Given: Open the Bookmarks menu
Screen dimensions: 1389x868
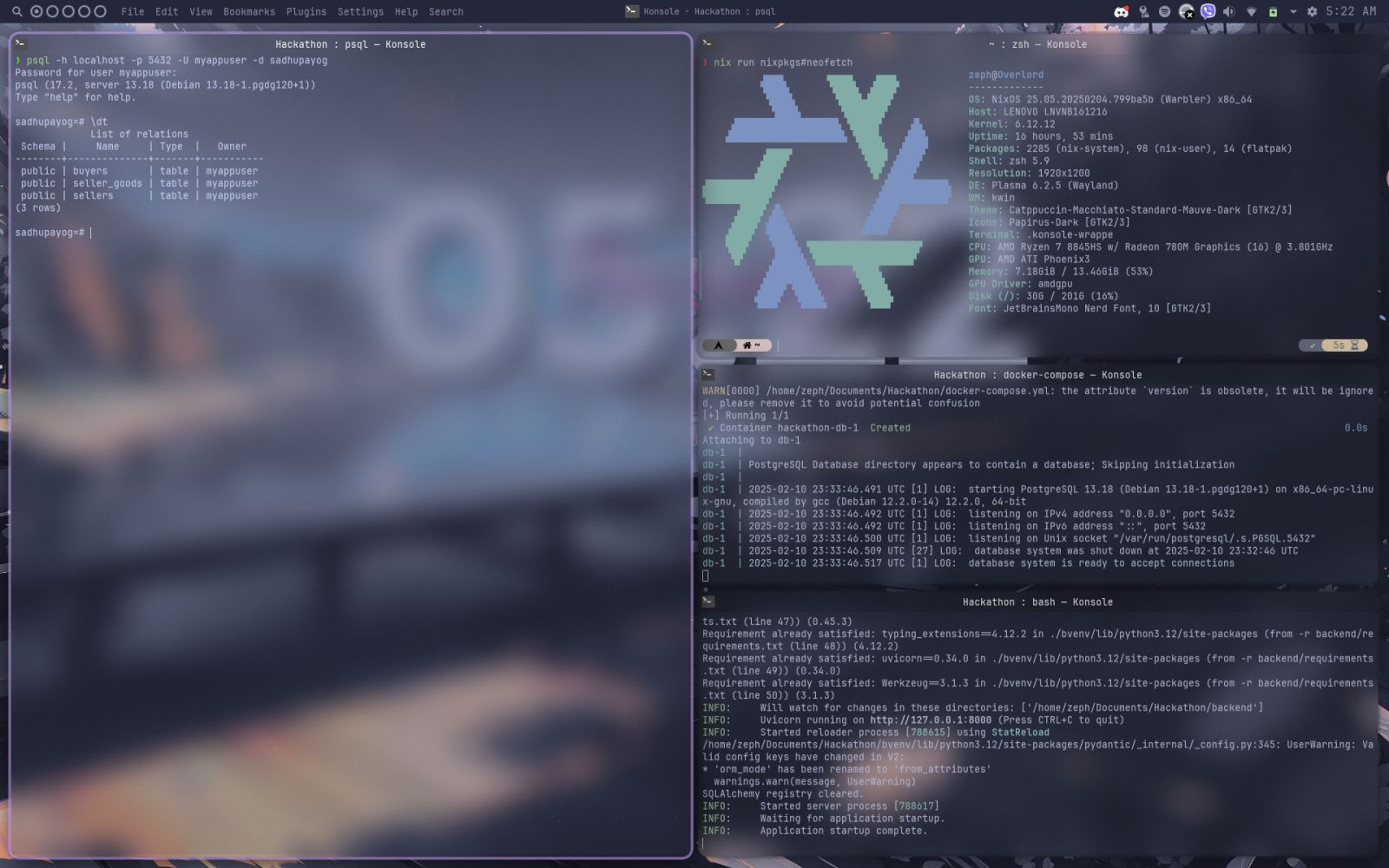Looking at the screenshot, I should (x=249, y=12).
